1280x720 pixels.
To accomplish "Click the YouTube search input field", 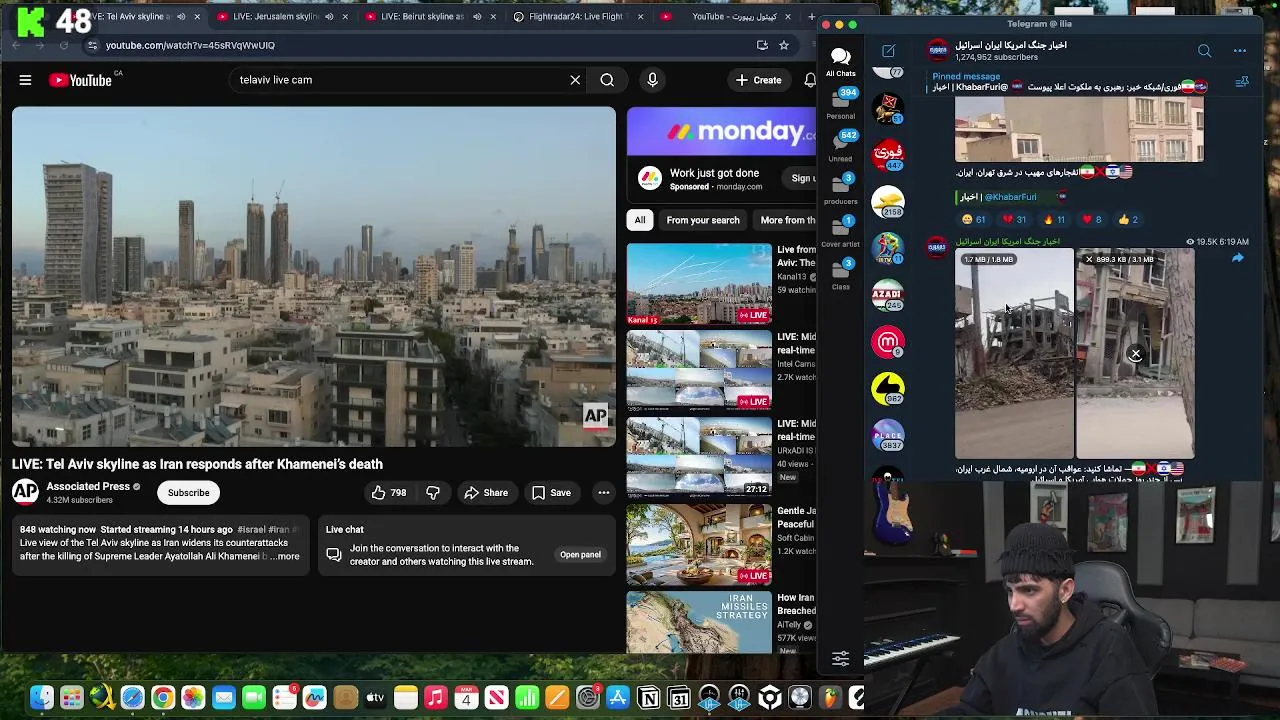I will point(400,80).
